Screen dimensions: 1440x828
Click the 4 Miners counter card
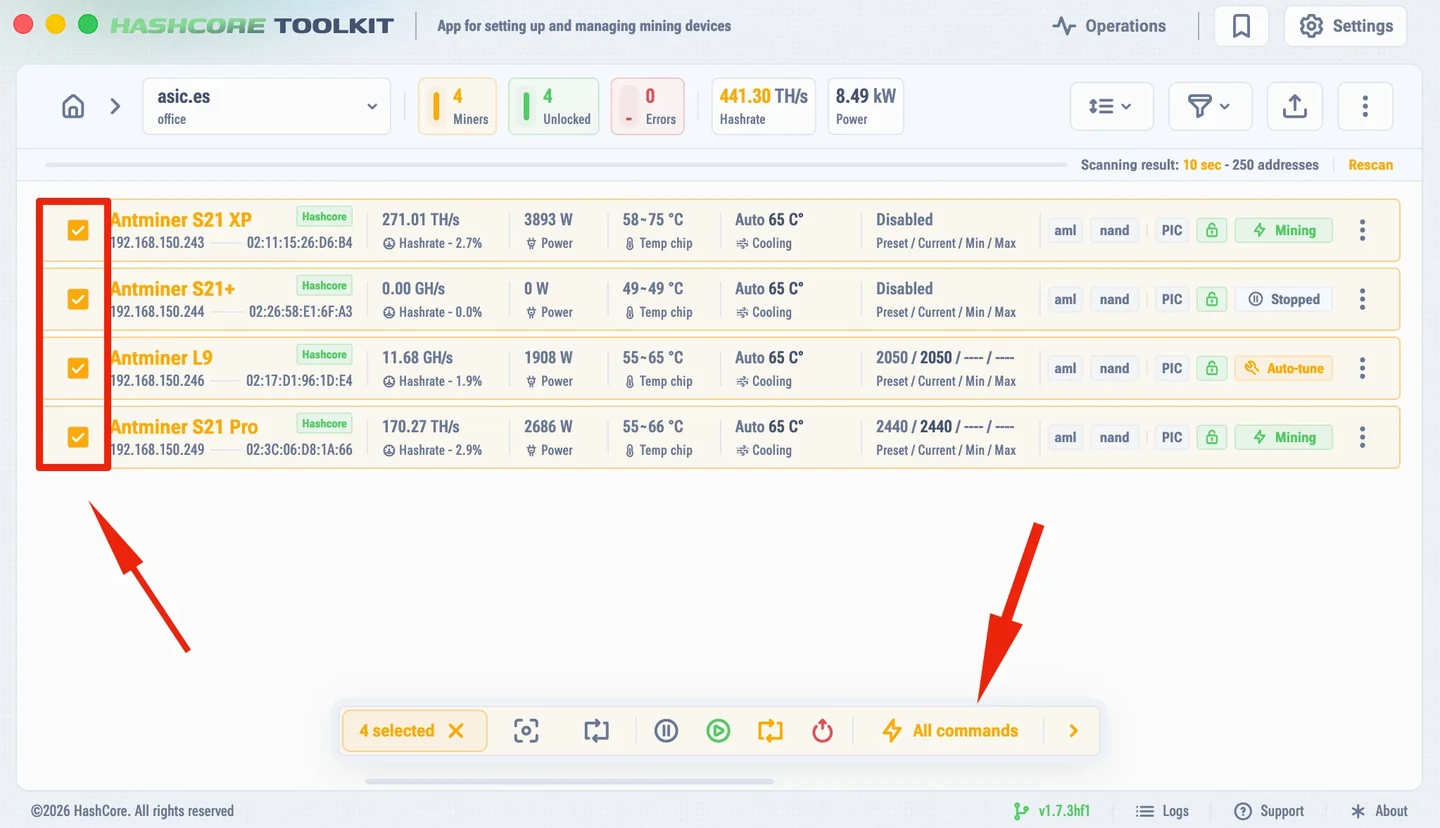[x=457, y=106]
